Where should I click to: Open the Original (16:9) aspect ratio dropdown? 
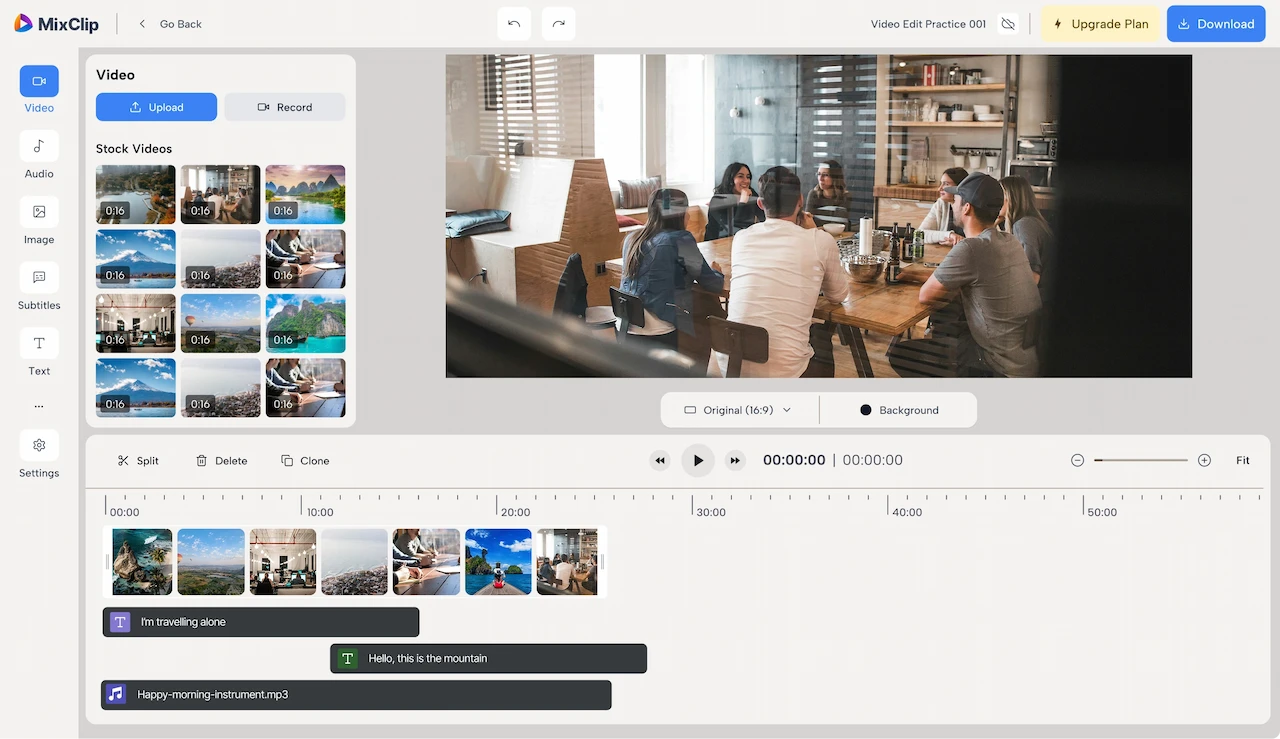[738, 410]
